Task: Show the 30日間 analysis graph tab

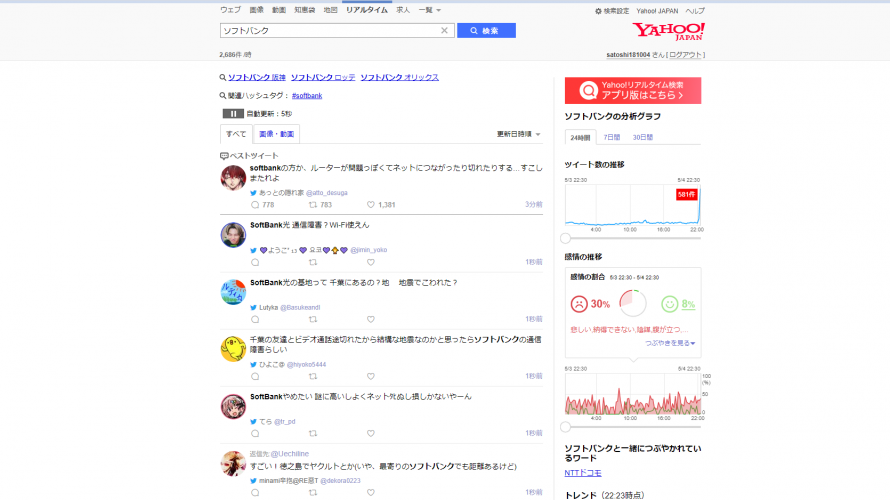Action: coord(643,137)
